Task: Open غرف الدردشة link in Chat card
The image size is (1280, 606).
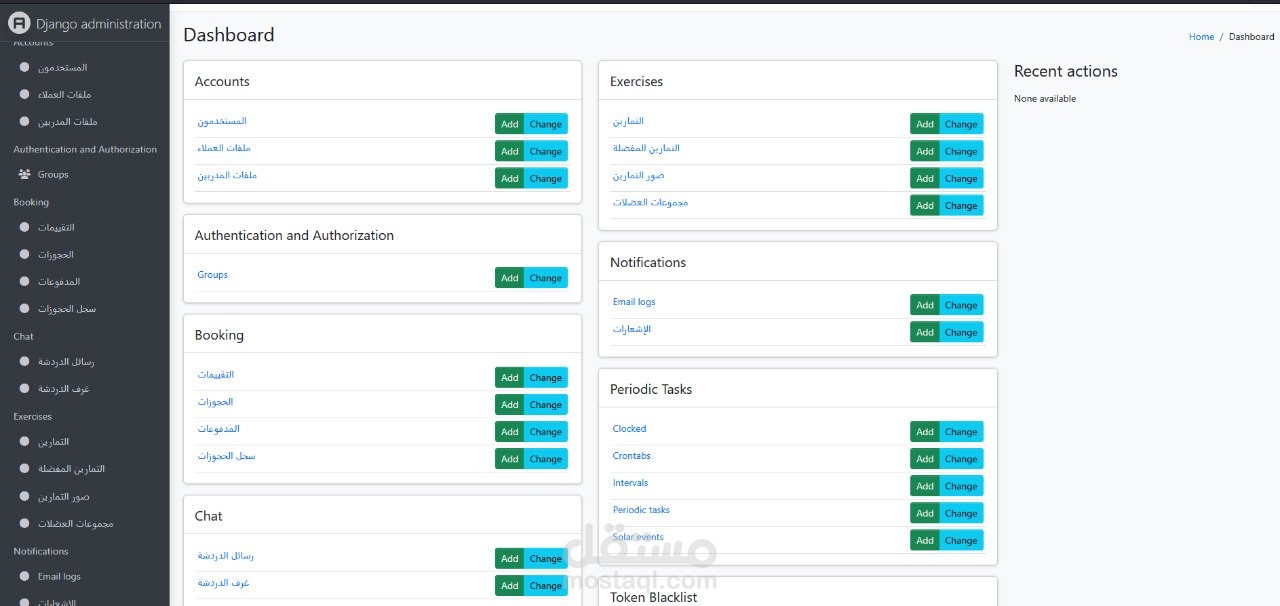Action: tap(223, 583)
